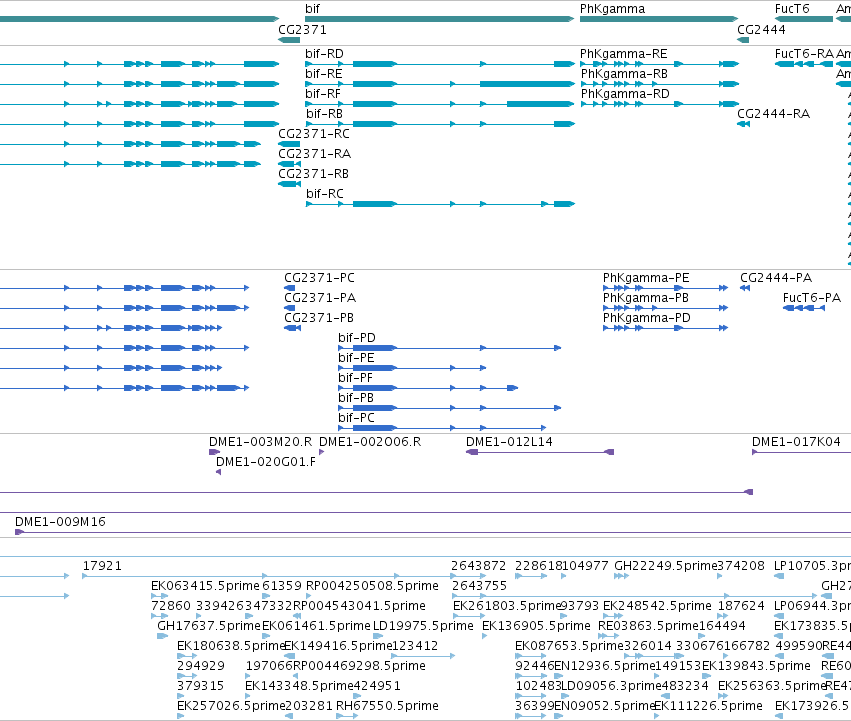Select transcript bif-RD
The image size is (851, 721).
pyautogui.click(x=324, y=54)
